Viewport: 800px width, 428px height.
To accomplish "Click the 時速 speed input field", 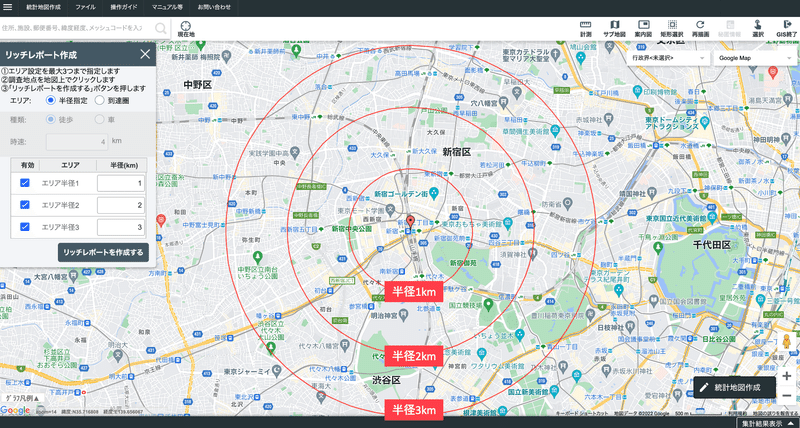I will coord(77,142).
